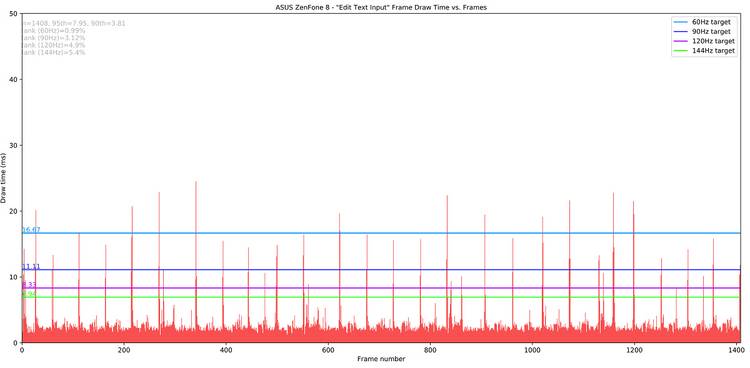Click the green 144Hz legend line swatch
The height and width of the screenshot is (368, 750).
click(681, 50)
